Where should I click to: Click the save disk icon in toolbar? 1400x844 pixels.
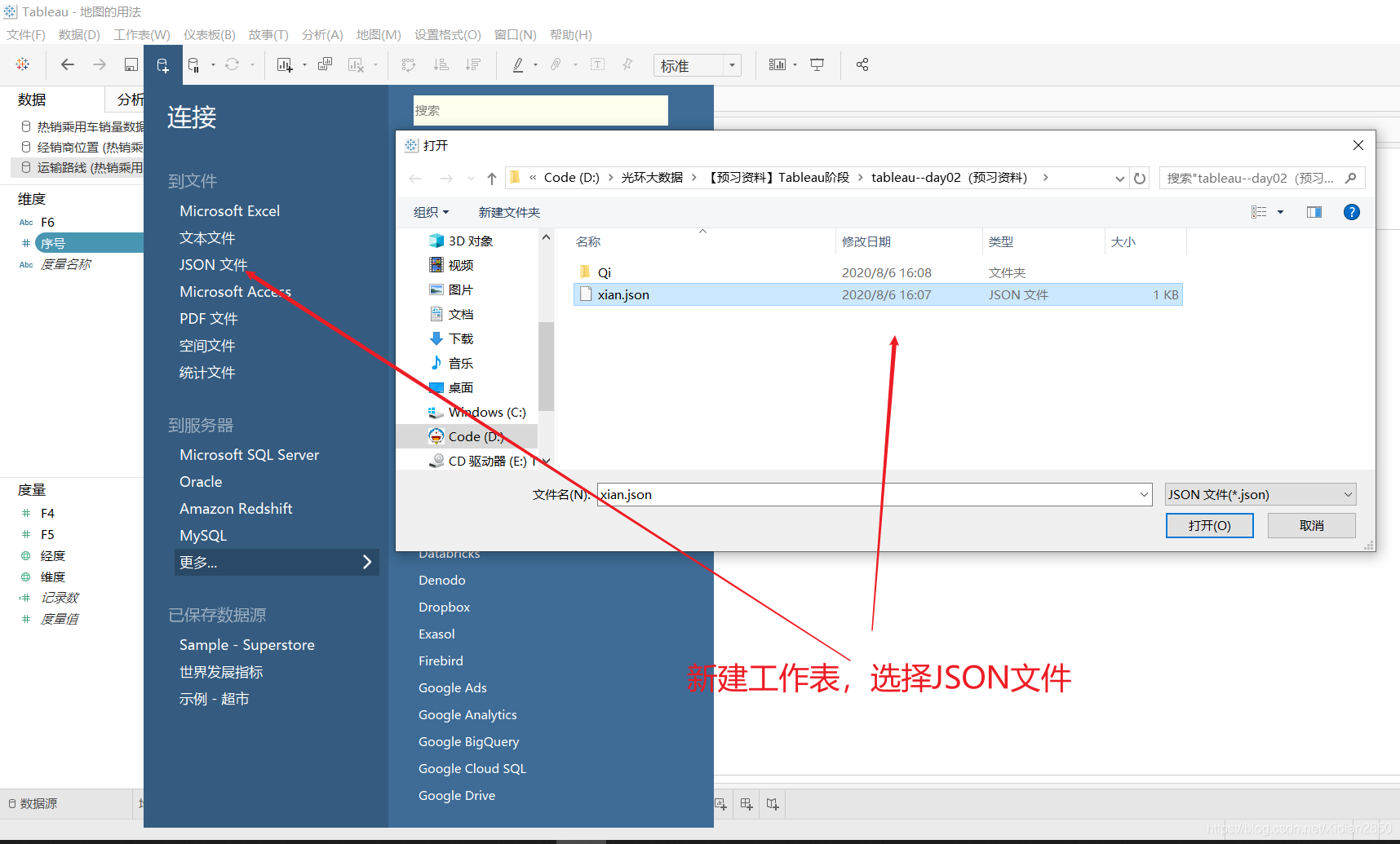tap(131, 64)
